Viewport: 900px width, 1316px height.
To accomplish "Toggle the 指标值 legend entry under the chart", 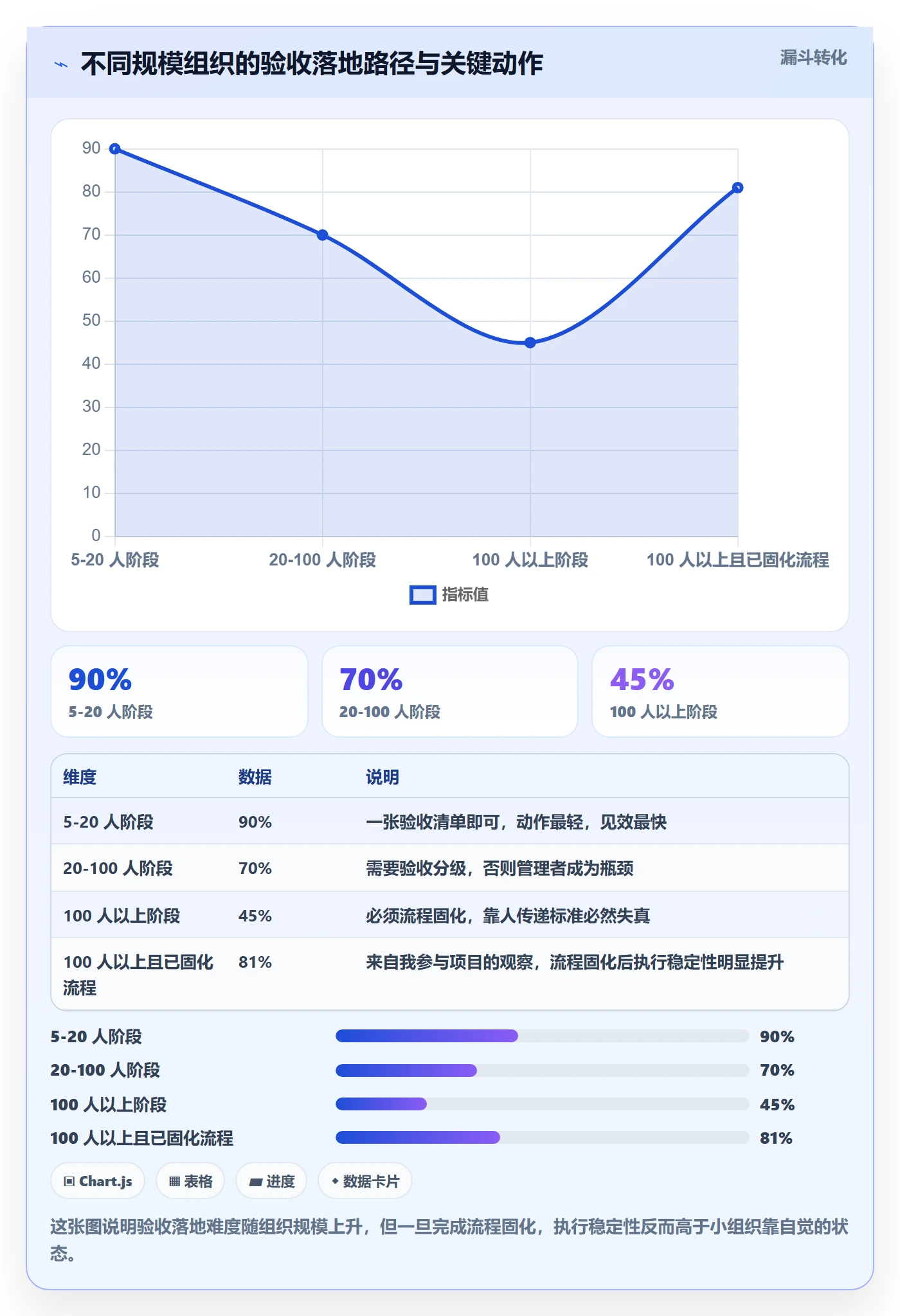I will pos(449,594).
